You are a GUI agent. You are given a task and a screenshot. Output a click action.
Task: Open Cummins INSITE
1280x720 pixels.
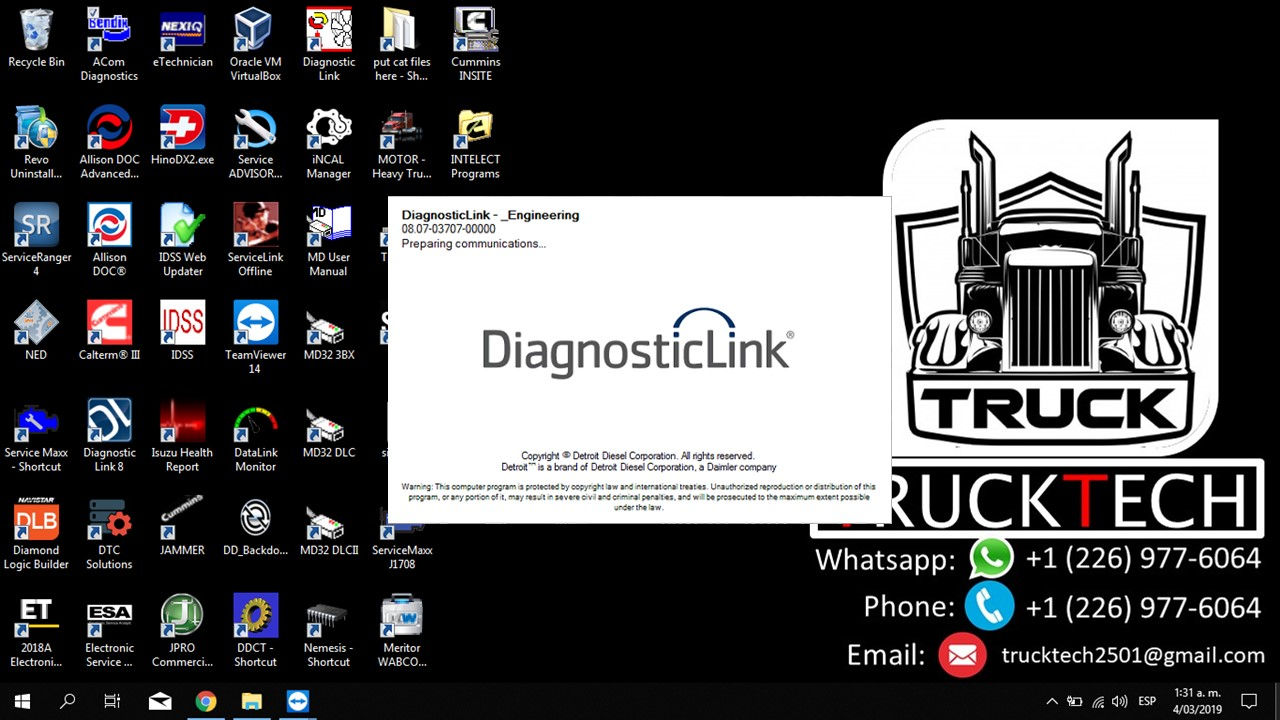[x=475, y=35]
